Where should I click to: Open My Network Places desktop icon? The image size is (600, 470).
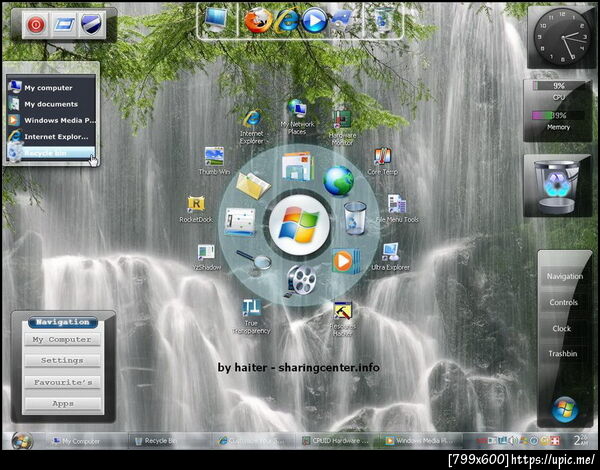297,116
